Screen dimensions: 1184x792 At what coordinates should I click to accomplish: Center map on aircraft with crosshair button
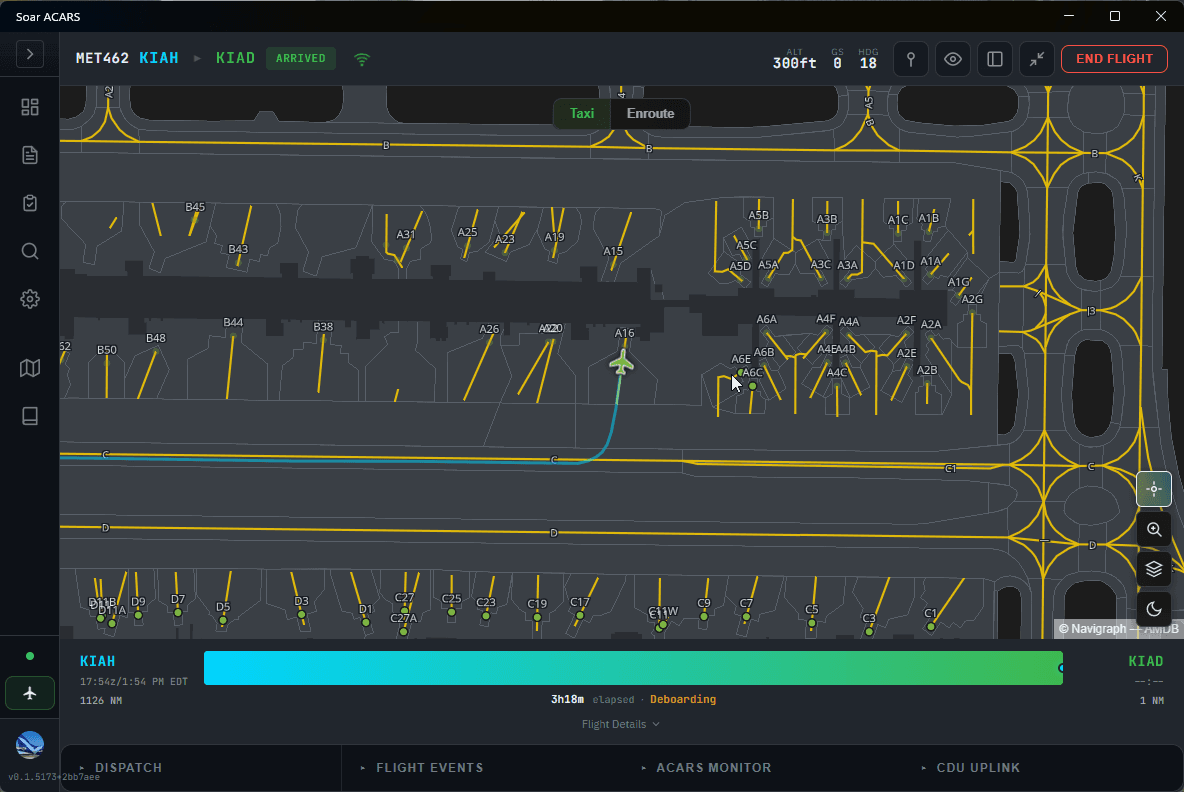pyautogui.click(x=1154, y=489)
